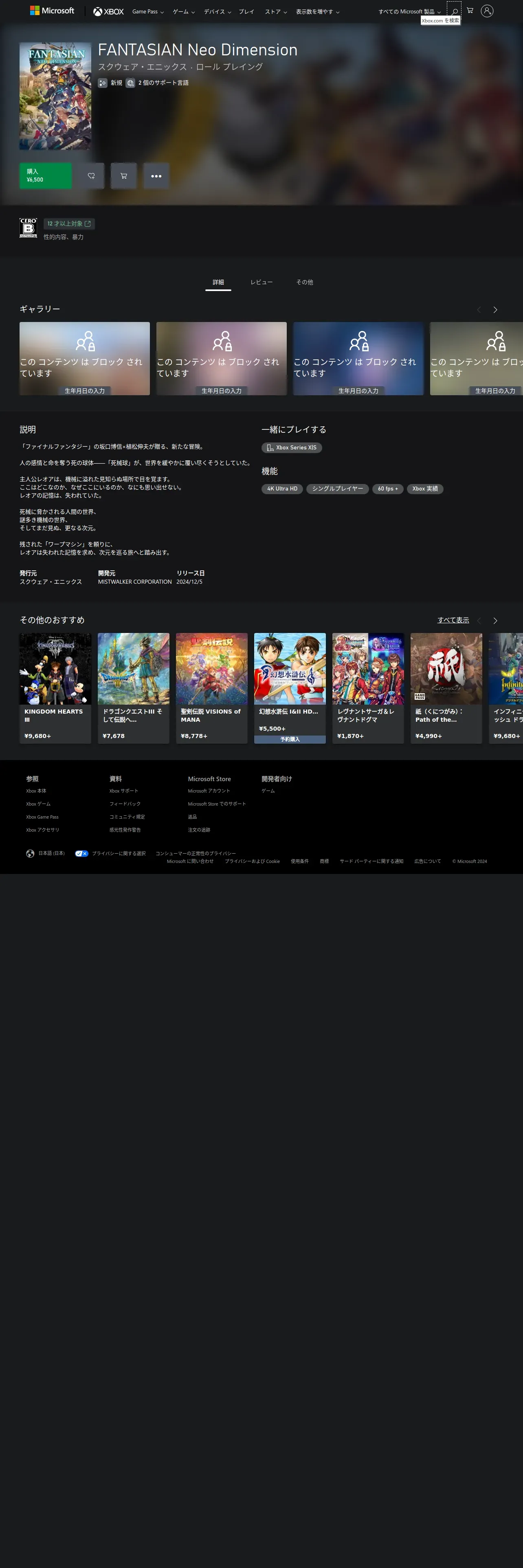Add FANTASIAN to wishlist heart button

click(91, 176)
